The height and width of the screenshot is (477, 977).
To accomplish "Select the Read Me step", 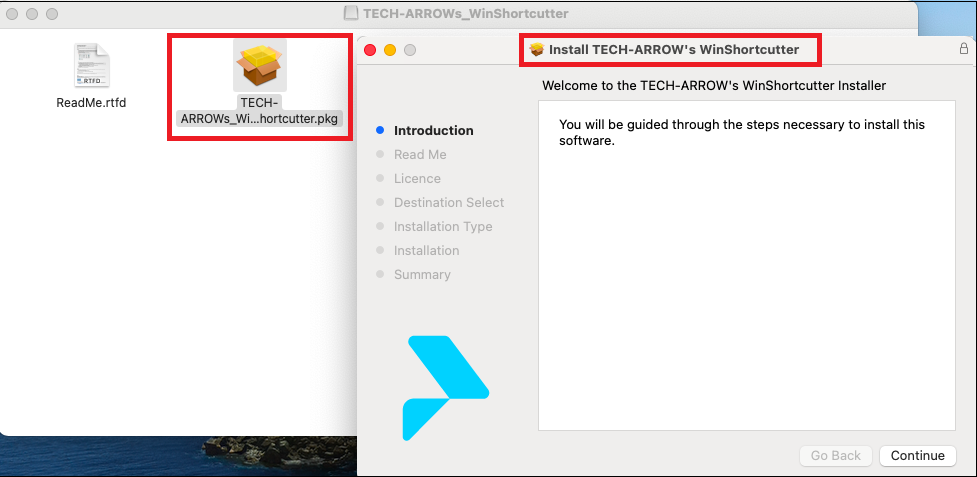I will click(x=419, y=155).
